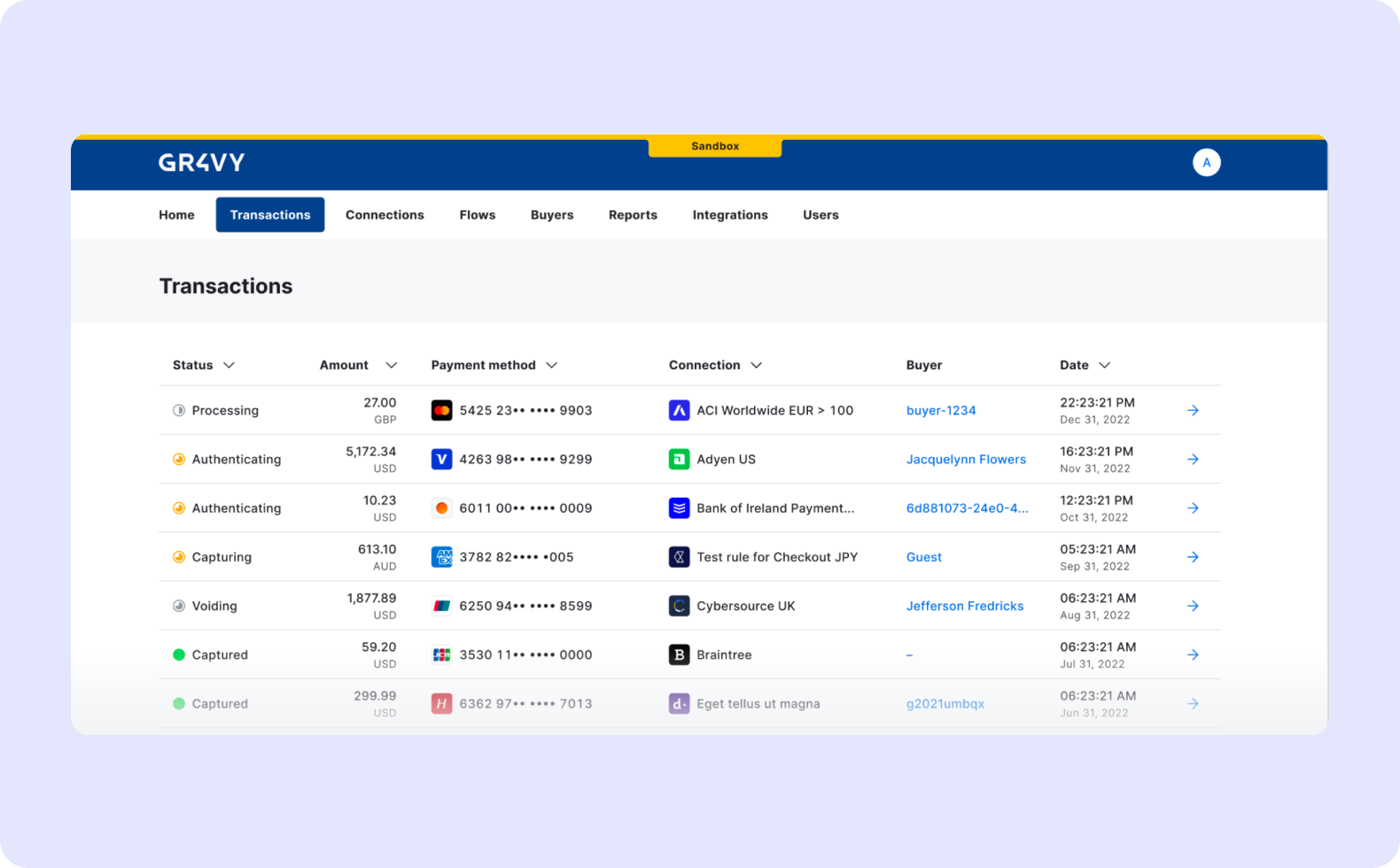Viewport: 1400px width, 868px height.
Task: Open Jefferson Fredricks buyer link
Action: point(964,606)
